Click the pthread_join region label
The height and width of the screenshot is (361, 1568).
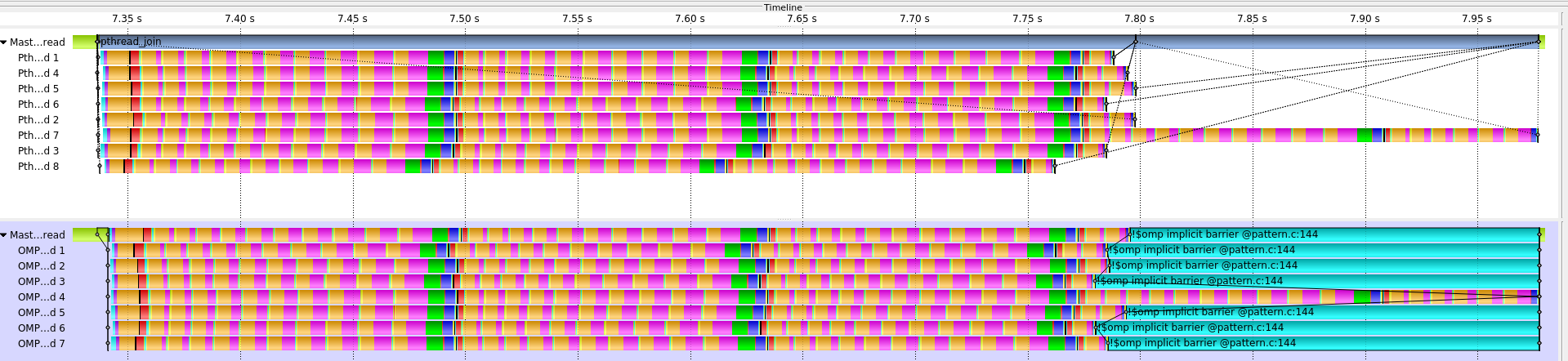point(131,42)
